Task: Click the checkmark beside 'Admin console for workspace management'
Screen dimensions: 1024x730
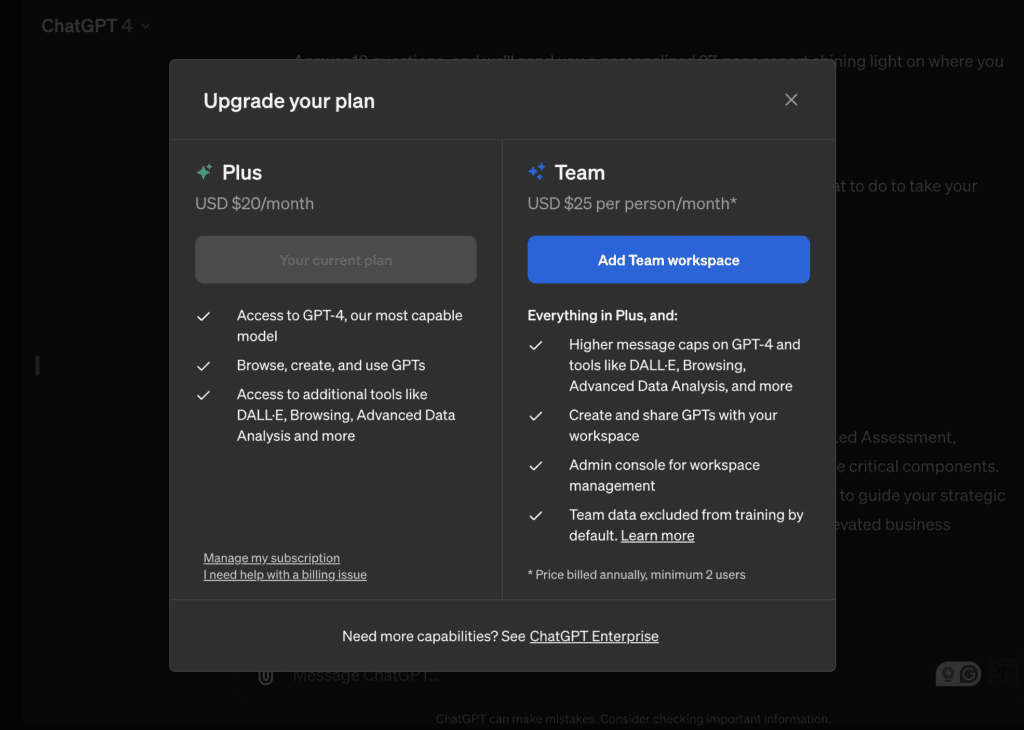Action: pos(536,465)
